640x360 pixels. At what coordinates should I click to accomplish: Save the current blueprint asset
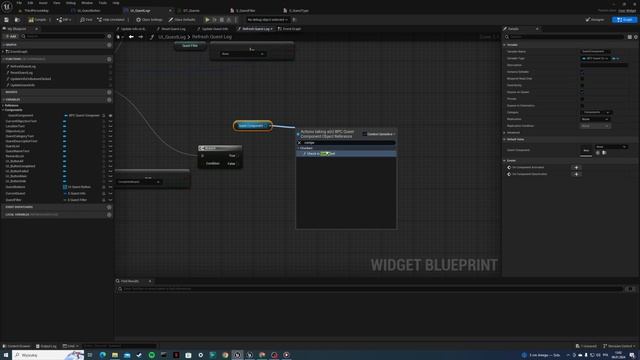(x=7, y=20)
